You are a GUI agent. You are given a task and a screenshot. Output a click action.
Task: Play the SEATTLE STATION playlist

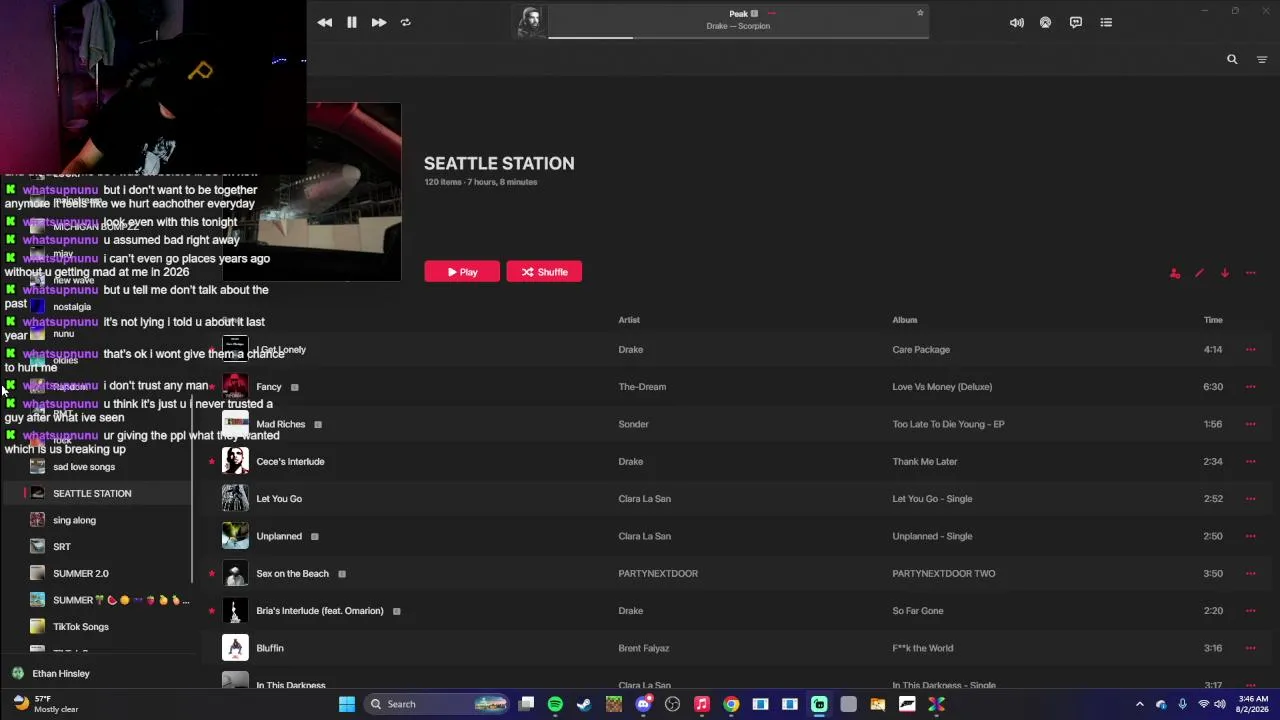(462, 272)
